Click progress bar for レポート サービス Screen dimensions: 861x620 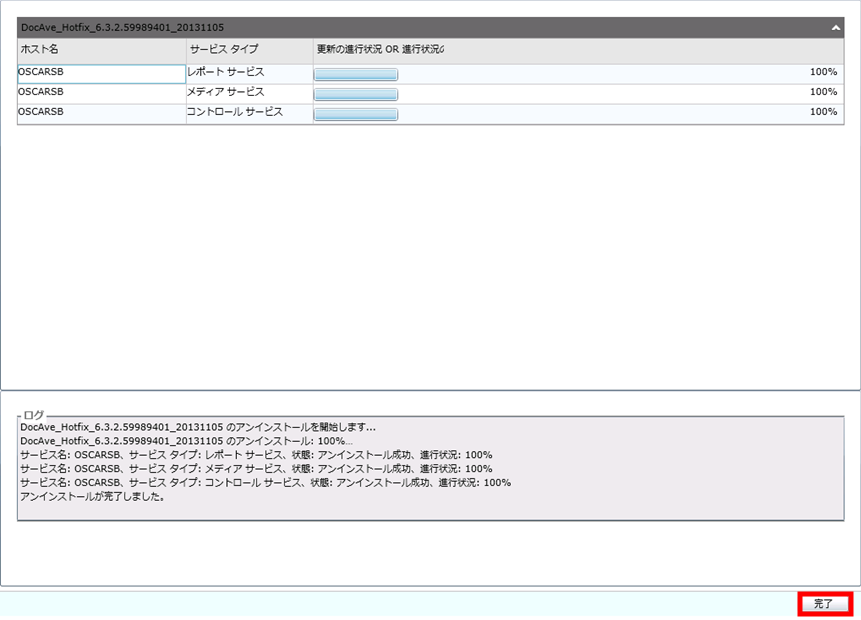tap(356, 75)
